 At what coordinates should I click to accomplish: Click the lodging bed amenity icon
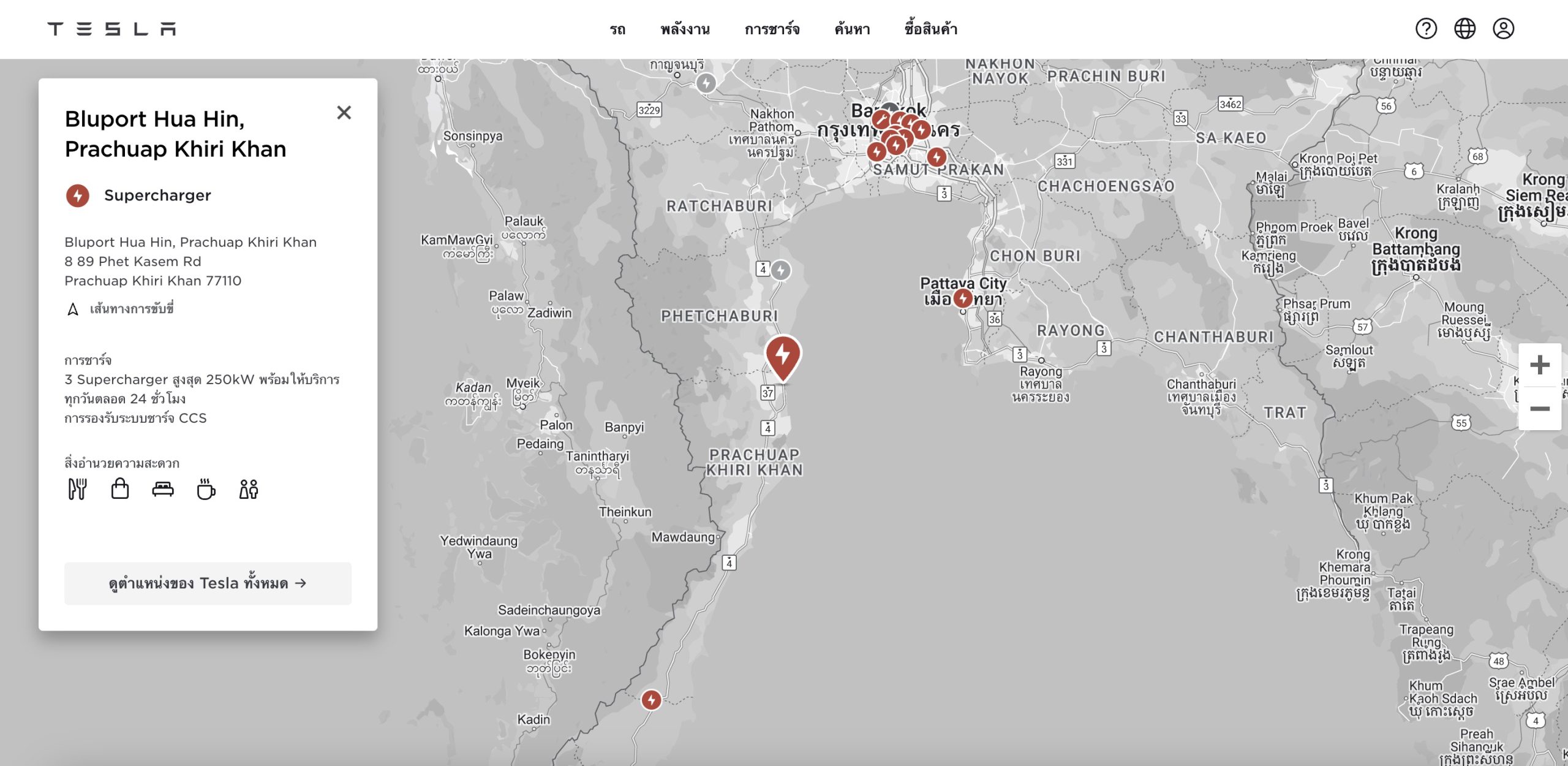click(x=163, y=489)
